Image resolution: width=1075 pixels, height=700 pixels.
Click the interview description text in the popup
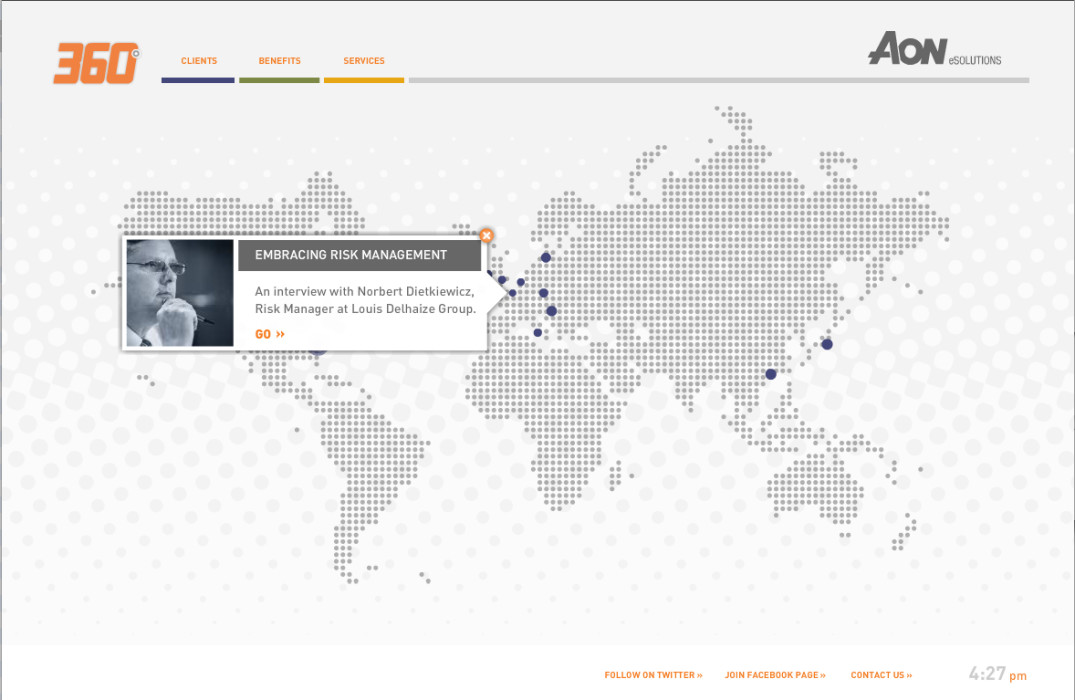pyautogui.click(x=364, y=300)
